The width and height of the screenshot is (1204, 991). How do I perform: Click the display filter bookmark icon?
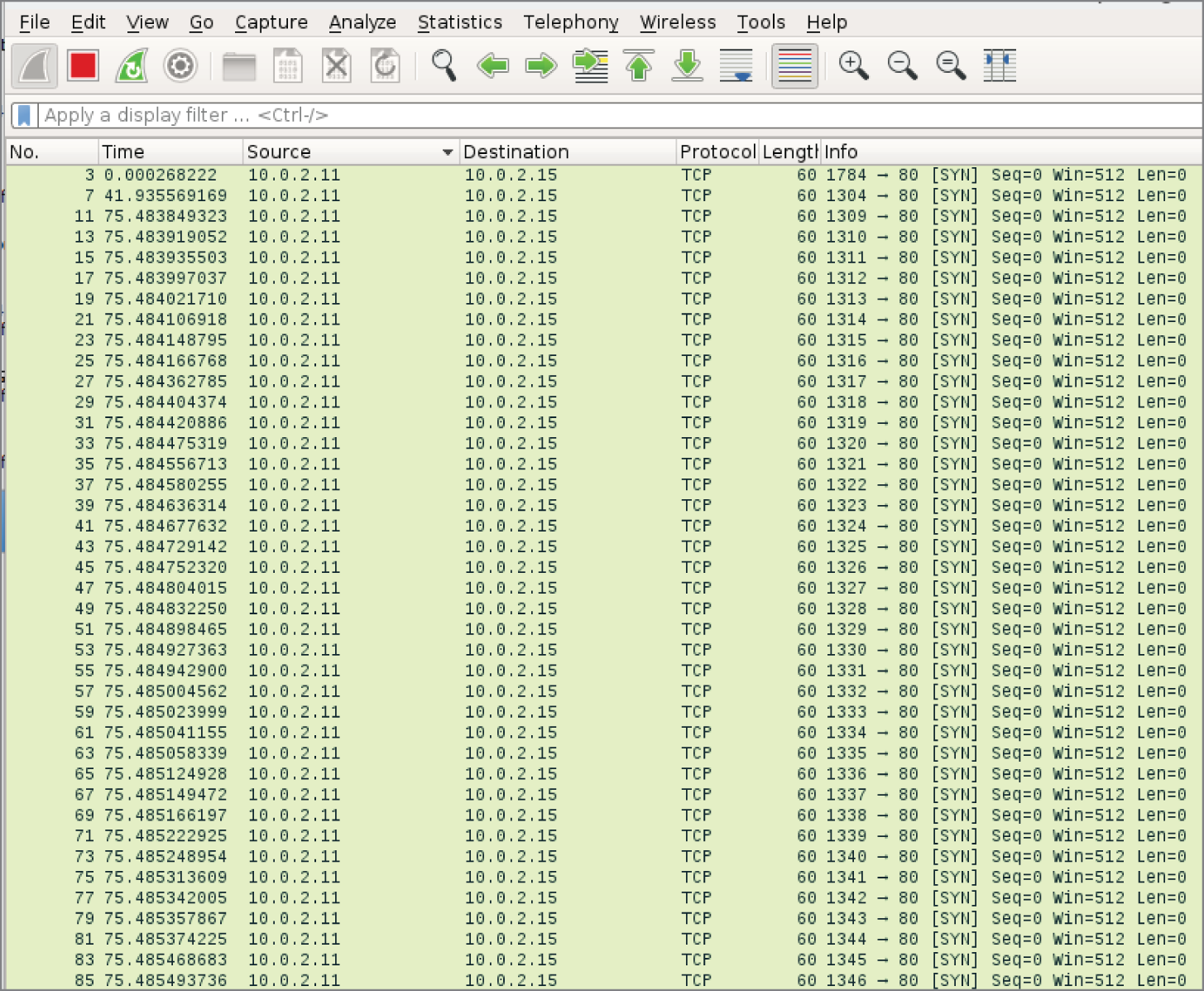pos(25,115)
